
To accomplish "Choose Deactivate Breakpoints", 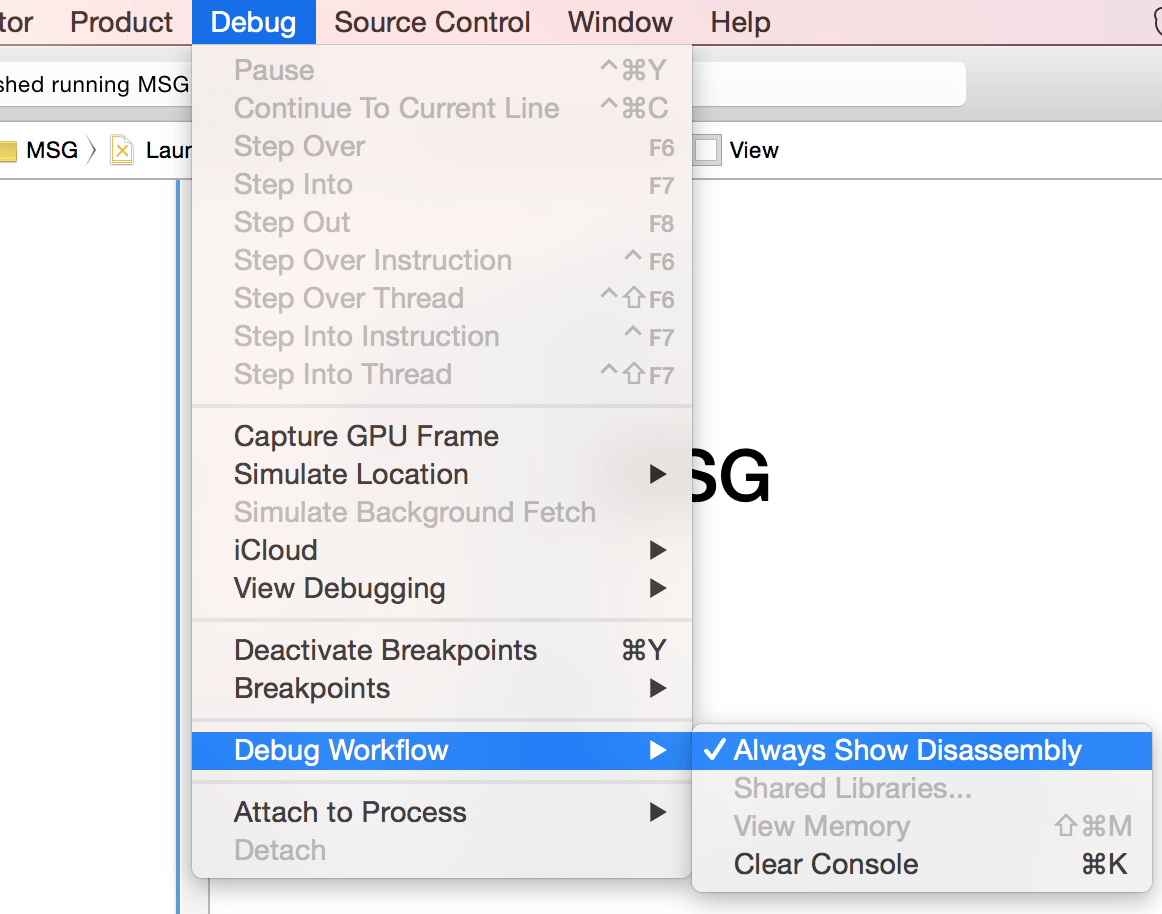I will pyautogui.click(x=385, y=651).
